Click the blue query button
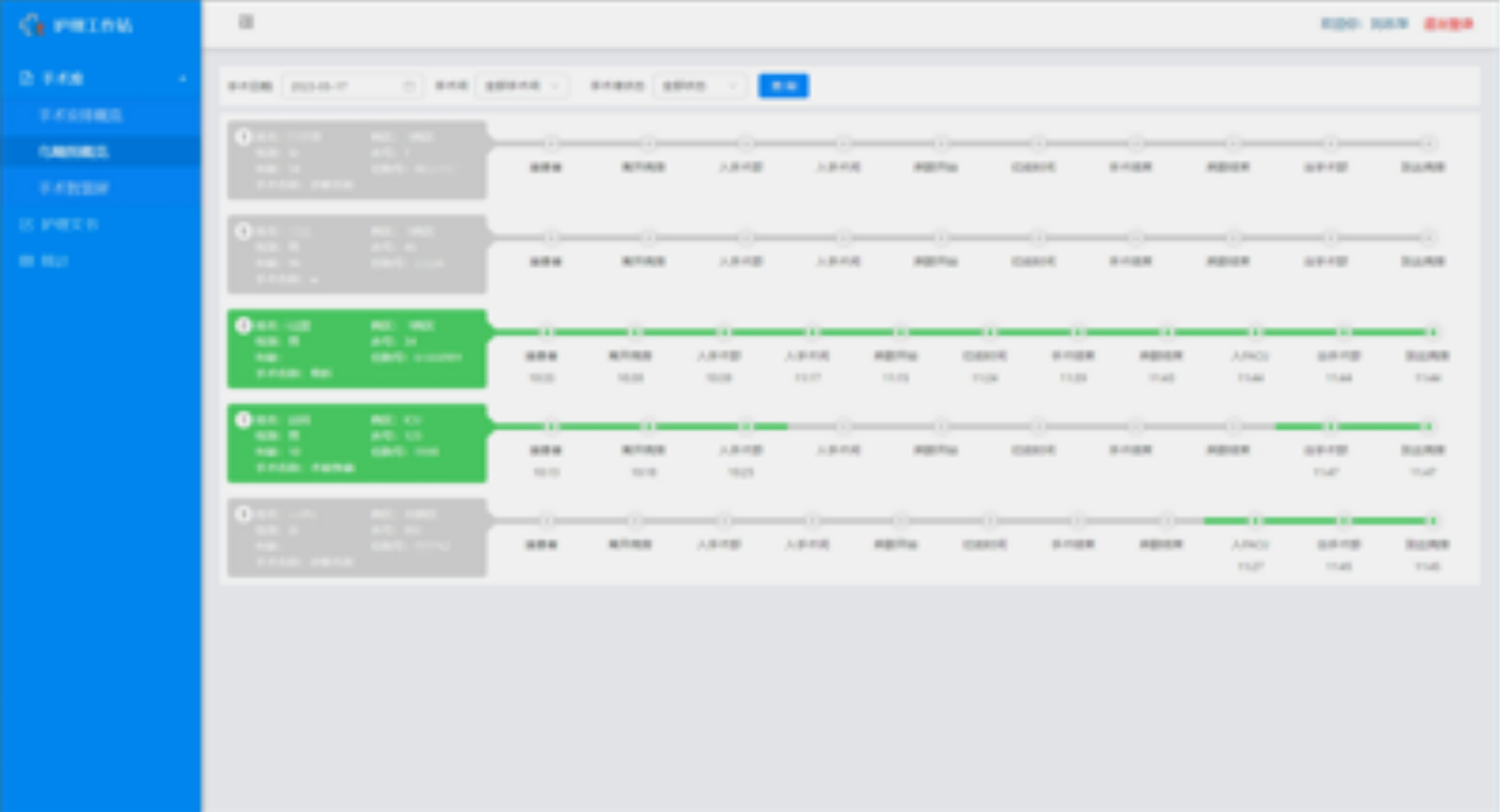 [x=783, y=86]
